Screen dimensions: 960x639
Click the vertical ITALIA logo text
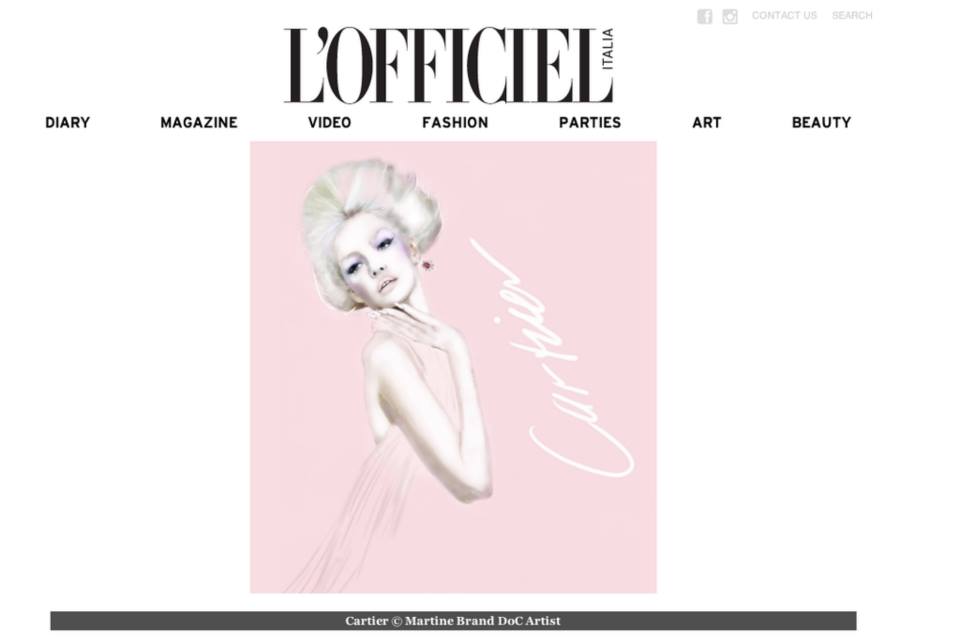point(607,49)
